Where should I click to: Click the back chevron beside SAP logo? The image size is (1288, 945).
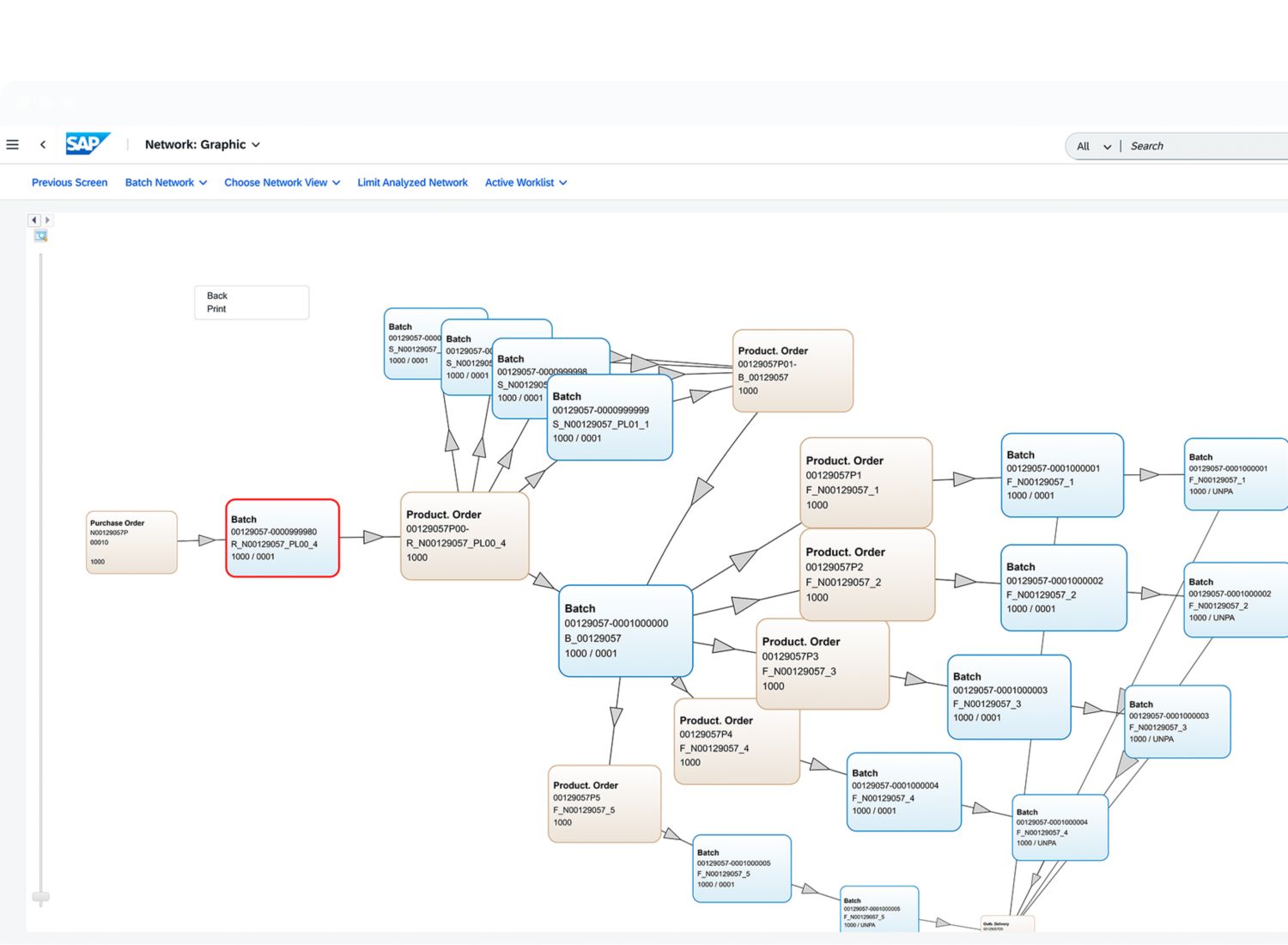click(43, 144)
